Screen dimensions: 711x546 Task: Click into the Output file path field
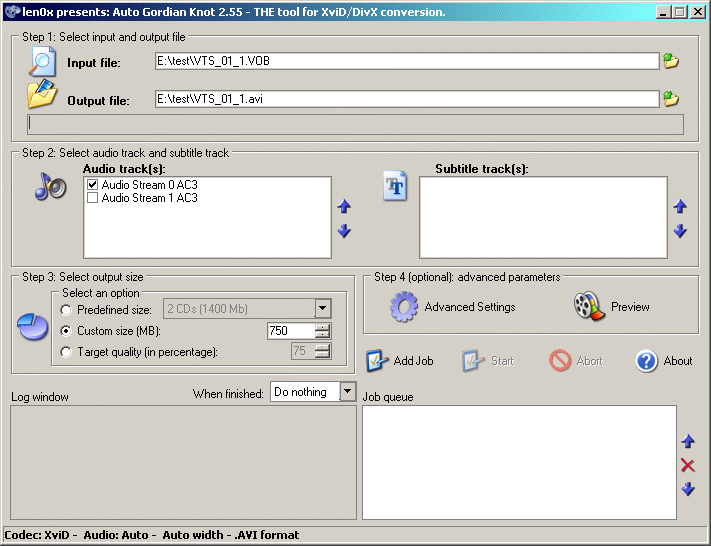point(407,99)
